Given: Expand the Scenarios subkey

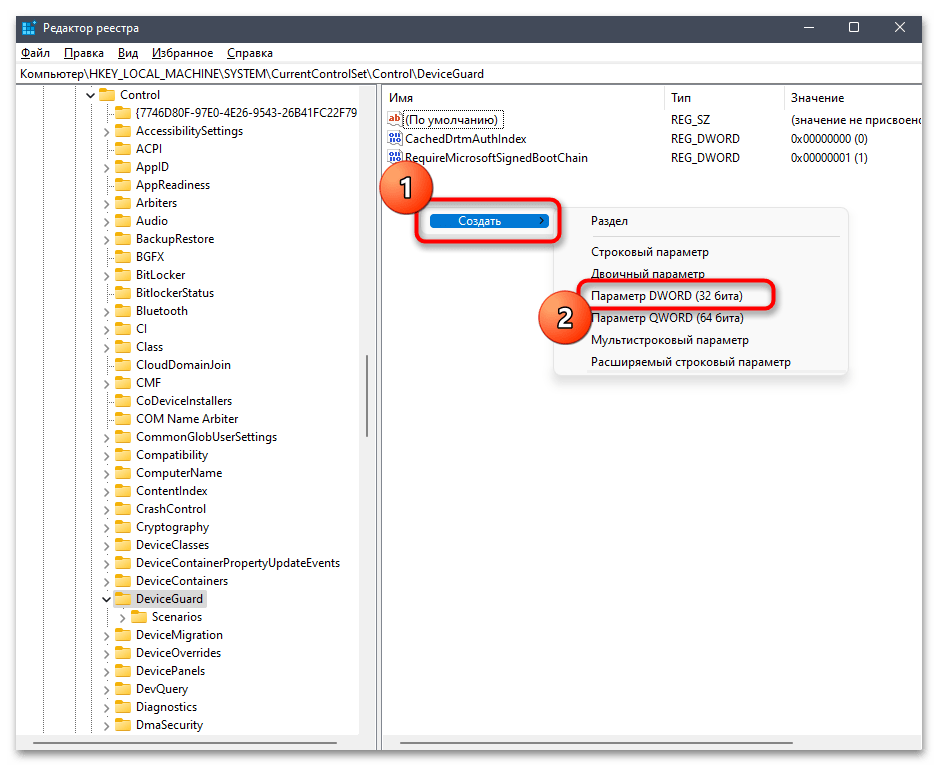Looking at the screenshot, I should 122,618.
